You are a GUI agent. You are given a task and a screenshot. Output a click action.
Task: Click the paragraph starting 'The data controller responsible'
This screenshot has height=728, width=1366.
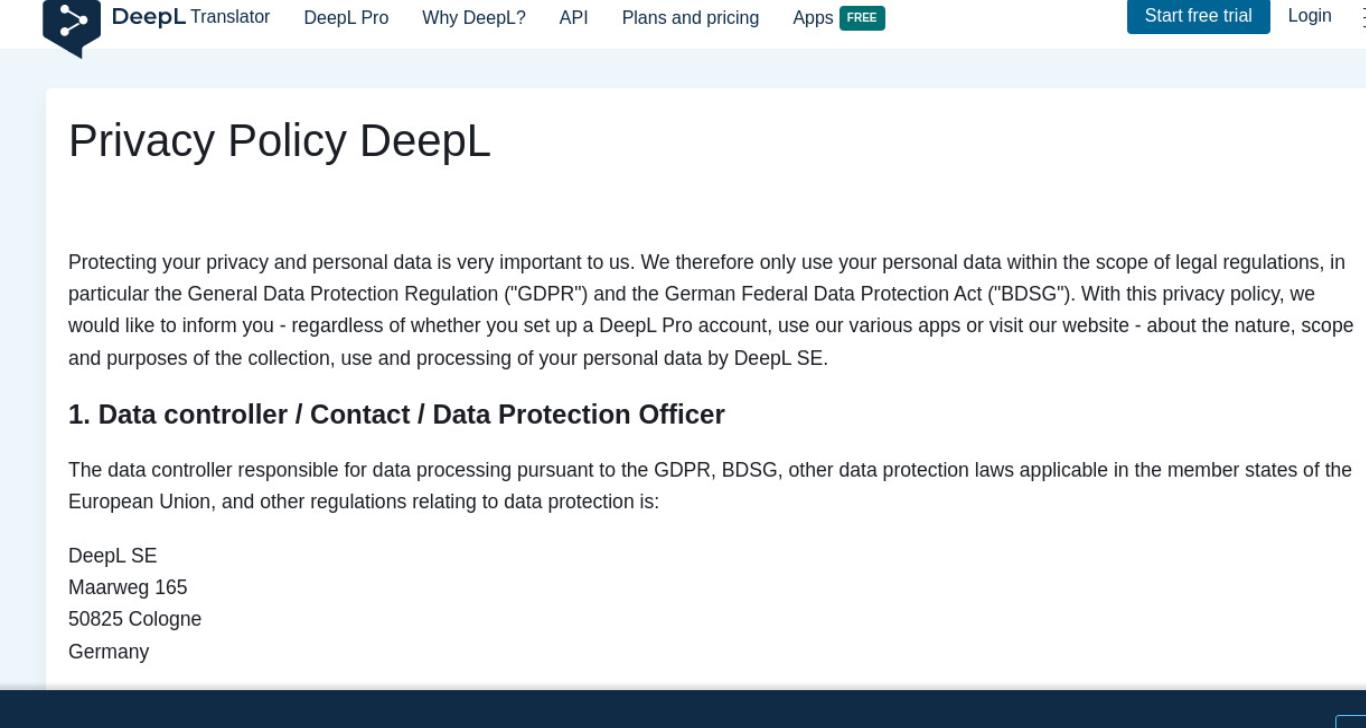[710, 486]
